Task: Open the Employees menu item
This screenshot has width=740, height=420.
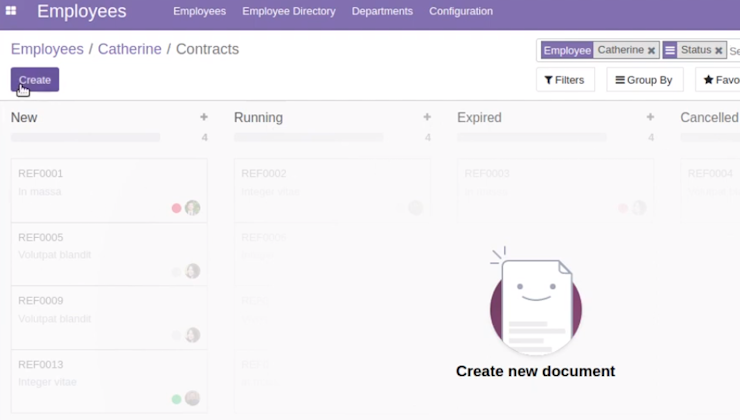Action: point(199,11)
